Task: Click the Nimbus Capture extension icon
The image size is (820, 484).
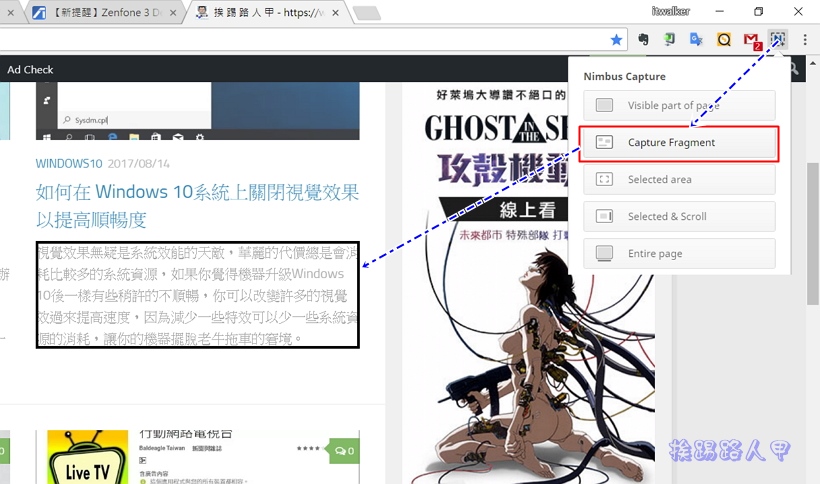Action: (778, 39)
